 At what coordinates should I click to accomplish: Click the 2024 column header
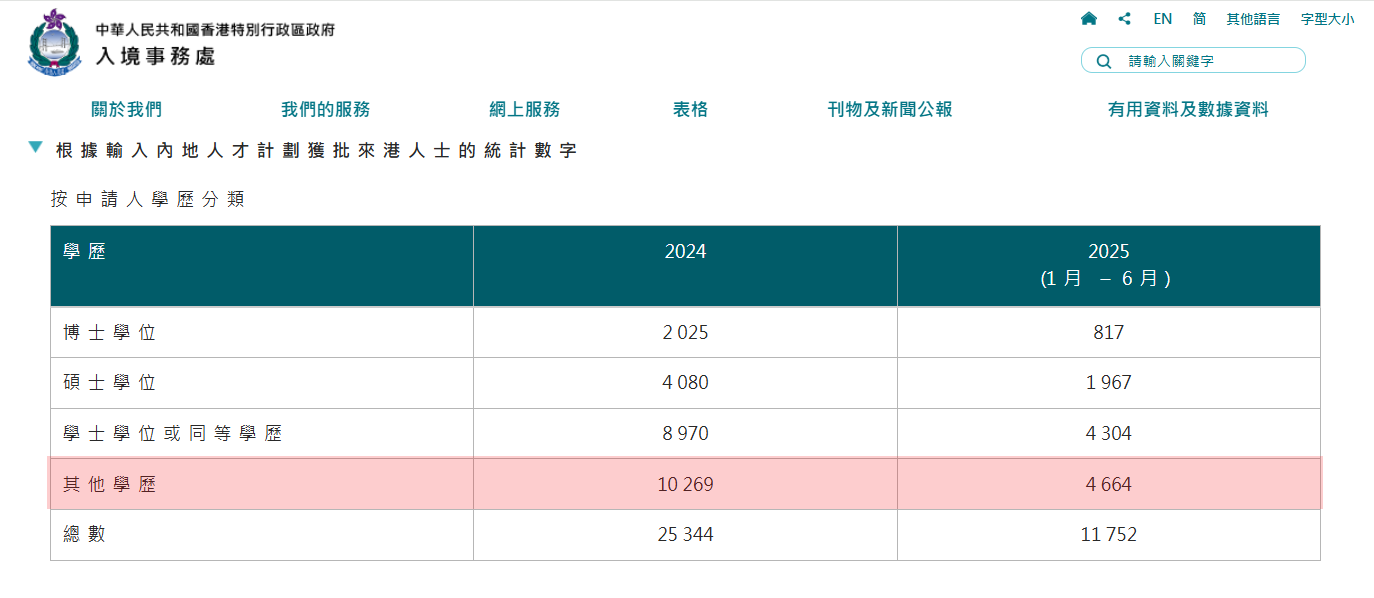pos(685,252)
